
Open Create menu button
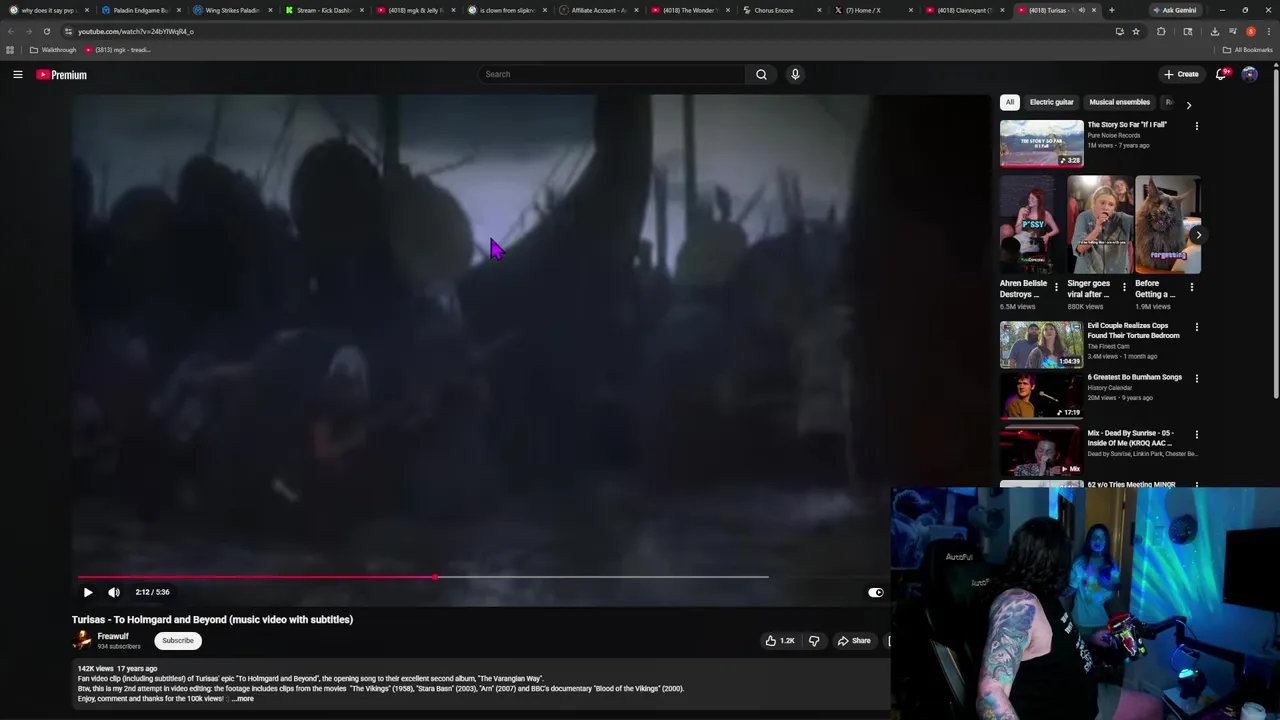pos(1181,74)
